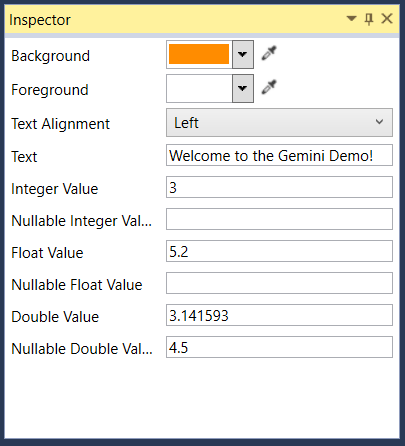Viewport: 405px width, 446px height.
Task: Click the Background property label
Action: (50, 56)
